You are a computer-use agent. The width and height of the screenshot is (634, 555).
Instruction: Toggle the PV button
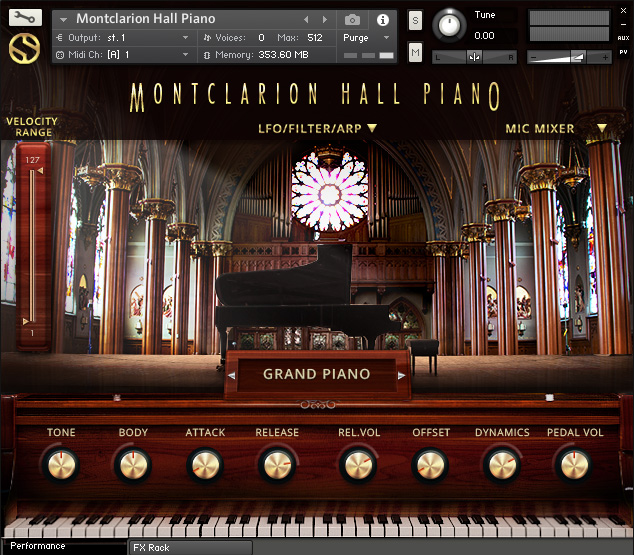623,52
